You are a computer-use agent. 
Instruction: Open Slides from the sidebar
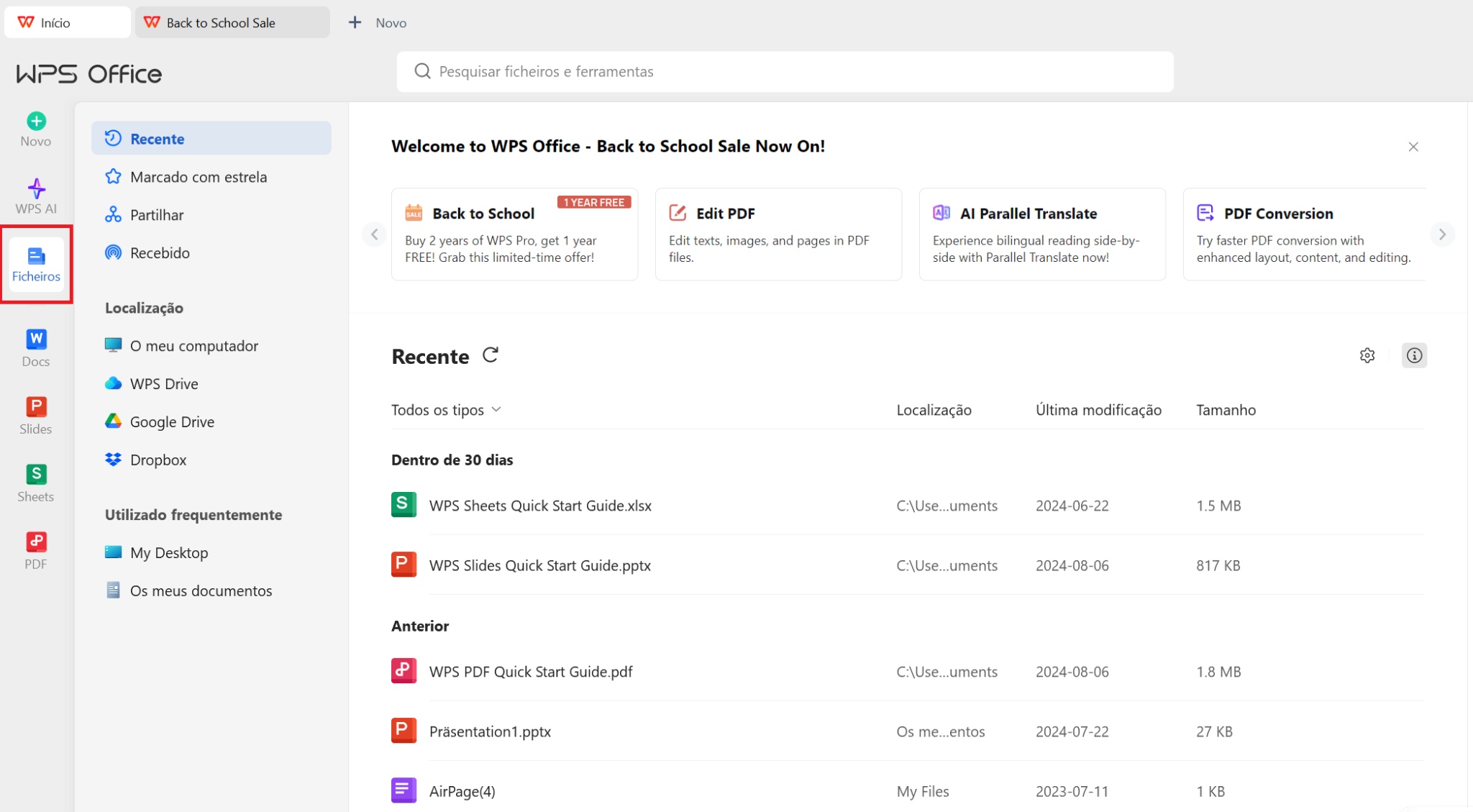[x=36, y=416]
